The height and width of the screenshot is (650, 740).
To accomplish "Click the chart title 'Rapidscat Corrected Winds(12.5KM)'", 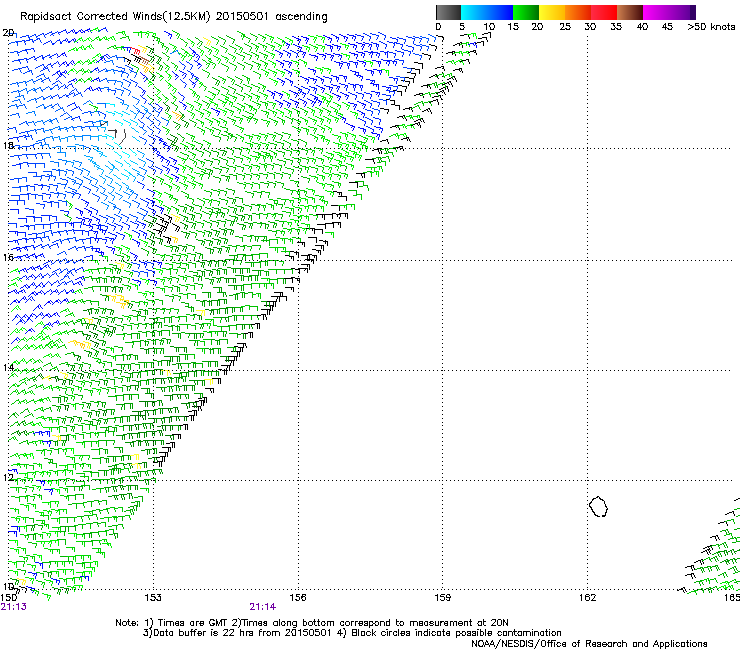I will coord(115,17).
